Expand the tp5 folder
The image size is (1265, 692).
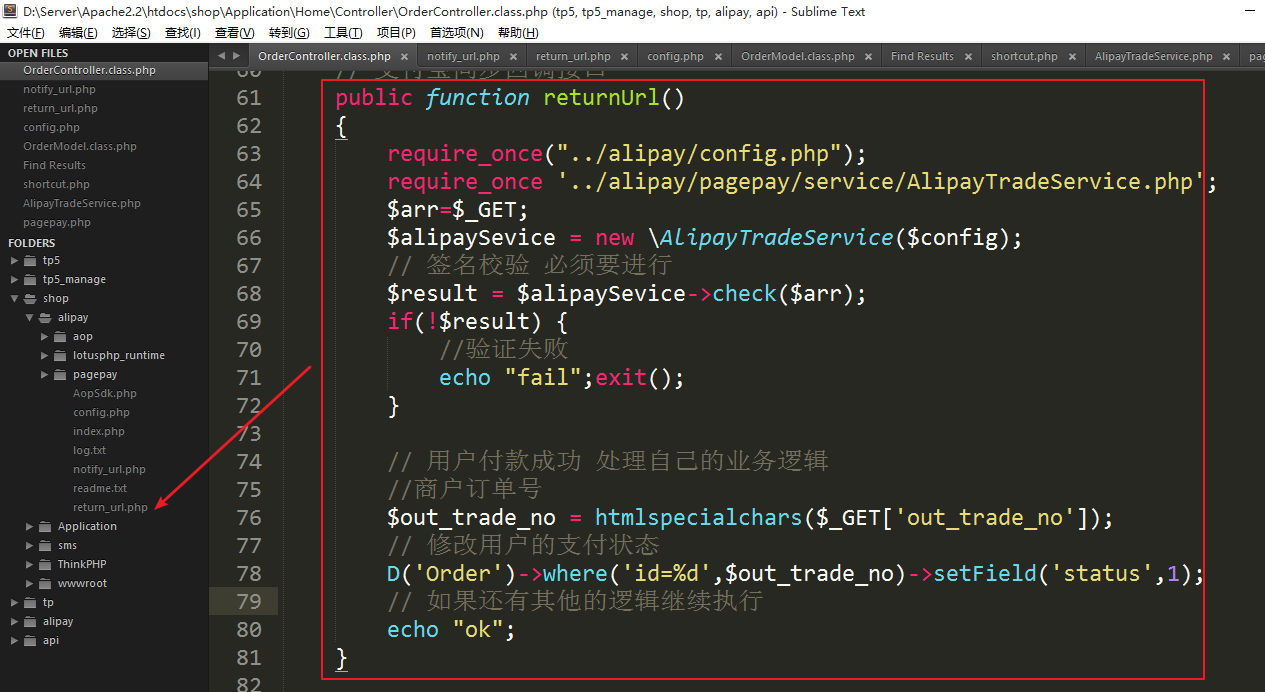pos(14,260)
